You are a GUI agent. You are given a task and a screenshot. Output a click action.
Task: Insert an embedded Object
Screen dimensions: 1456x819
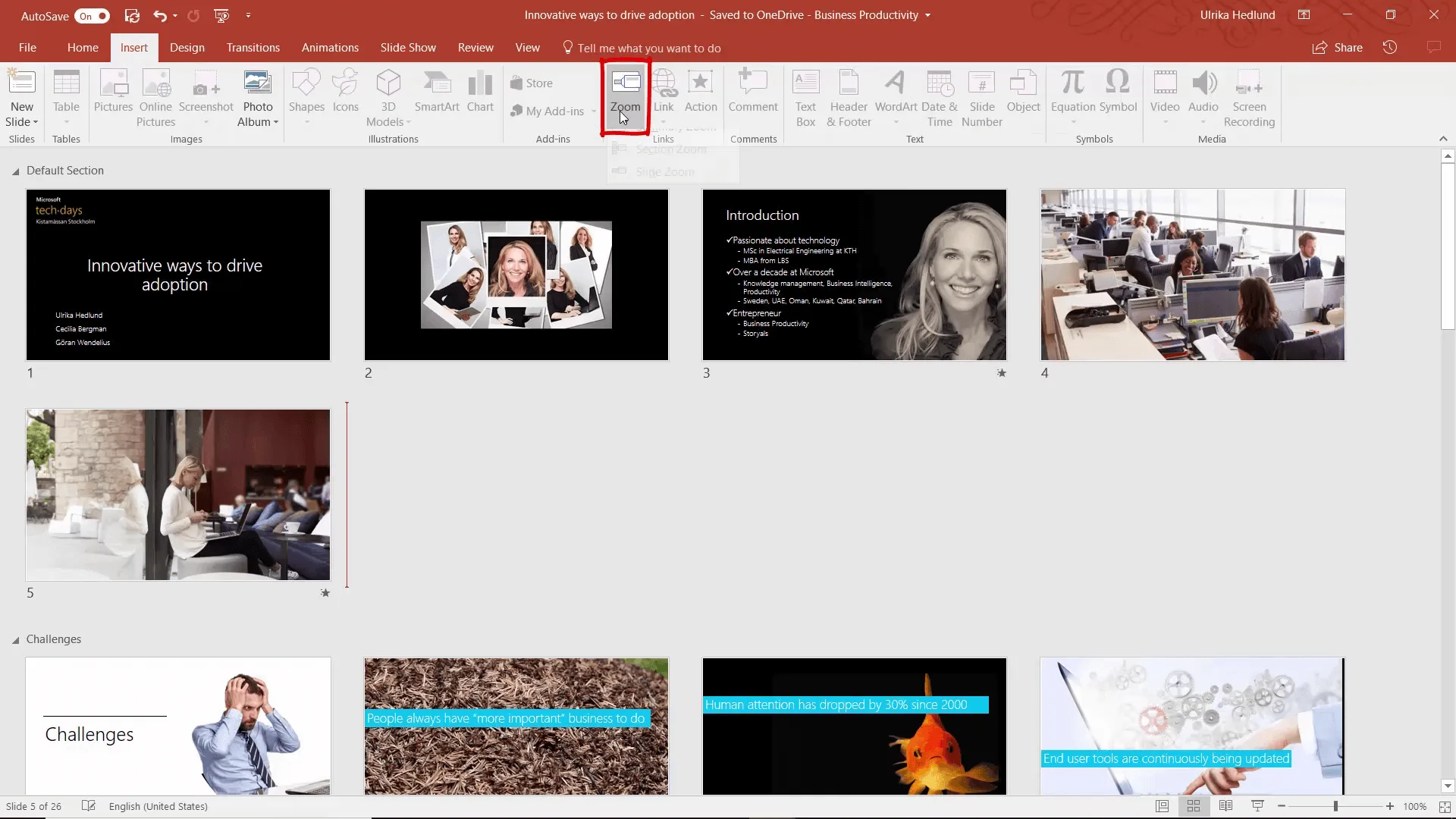coord(1023,93)
